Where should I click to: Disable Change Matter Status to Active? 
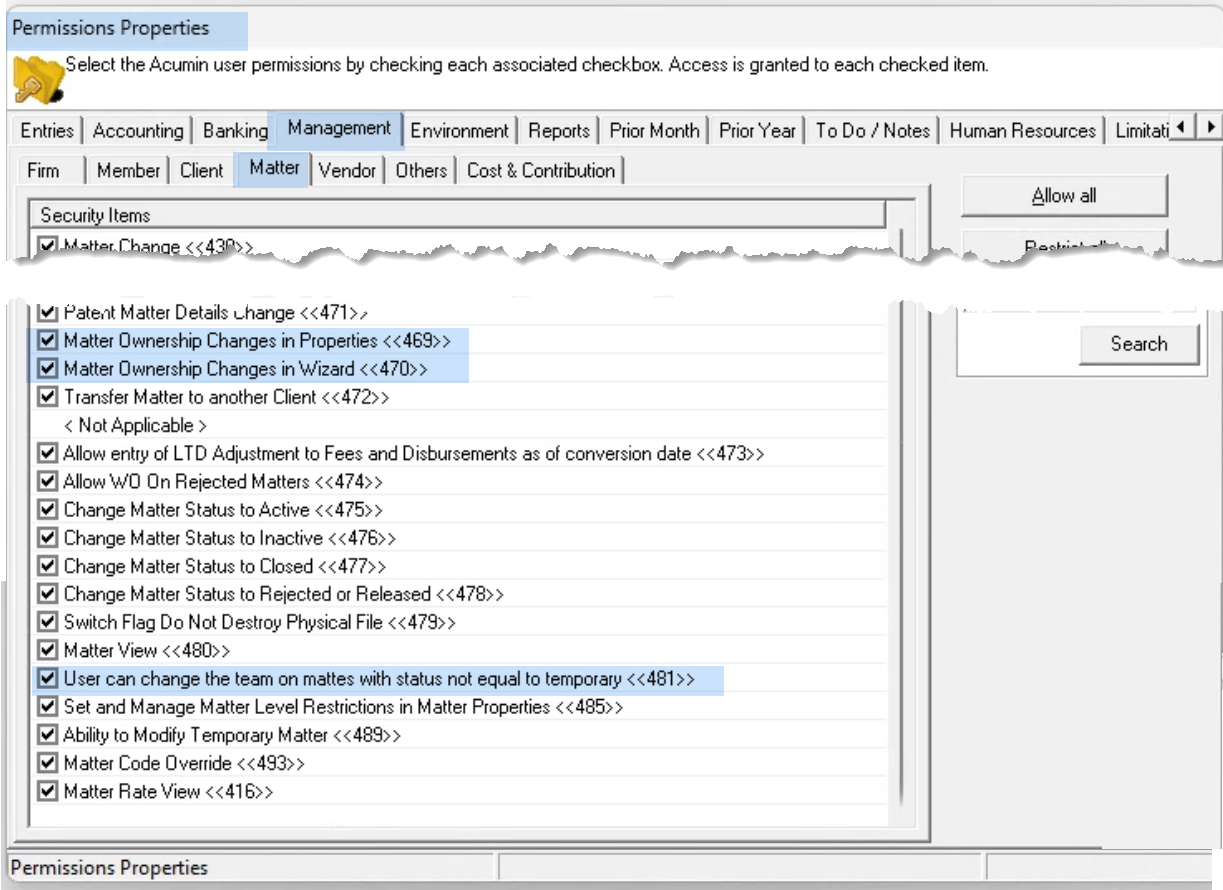[x=47, y=510]
